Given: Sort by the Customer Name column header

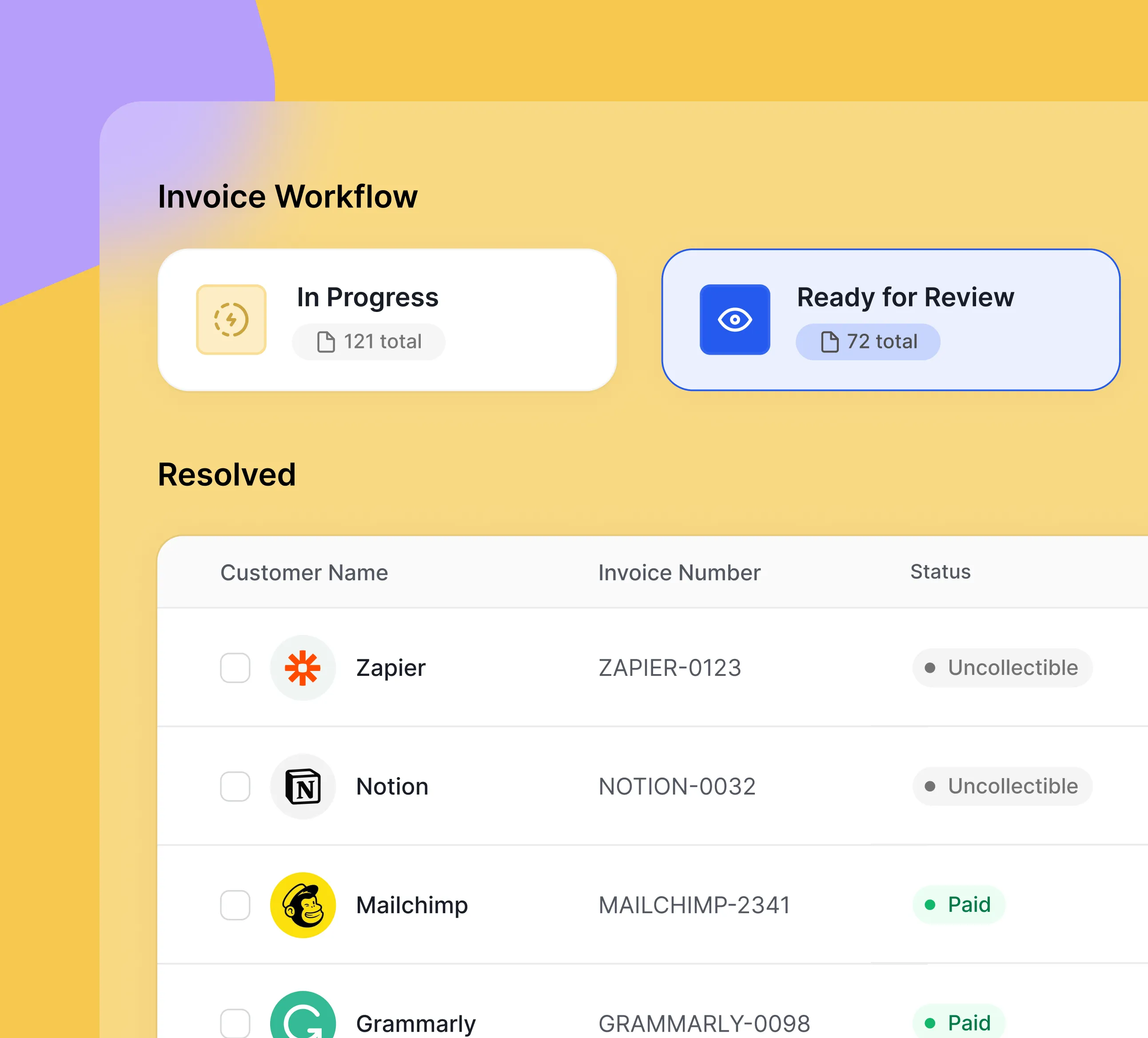Looking at the screenshot, I should coord(304,572).
